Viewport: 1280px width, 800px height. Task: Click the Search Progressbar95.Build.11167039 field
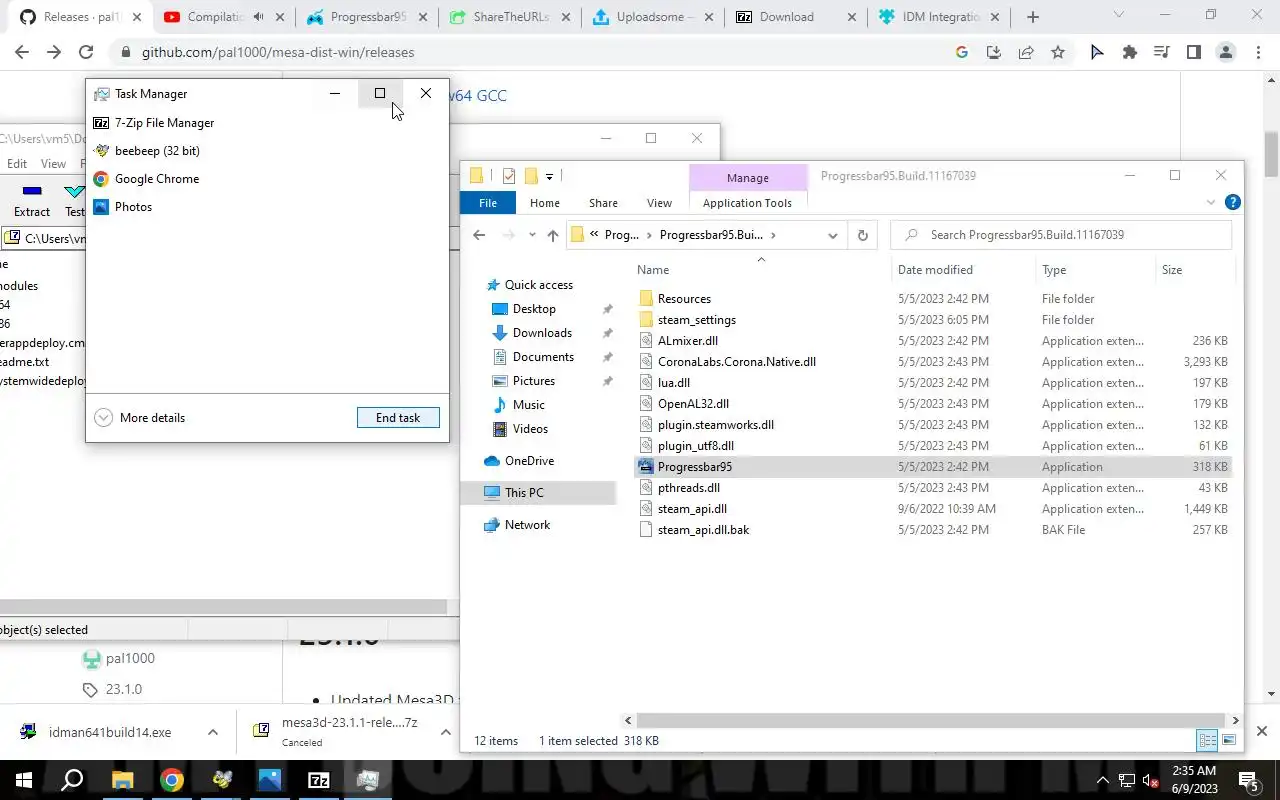click(x=1061, y=235)
